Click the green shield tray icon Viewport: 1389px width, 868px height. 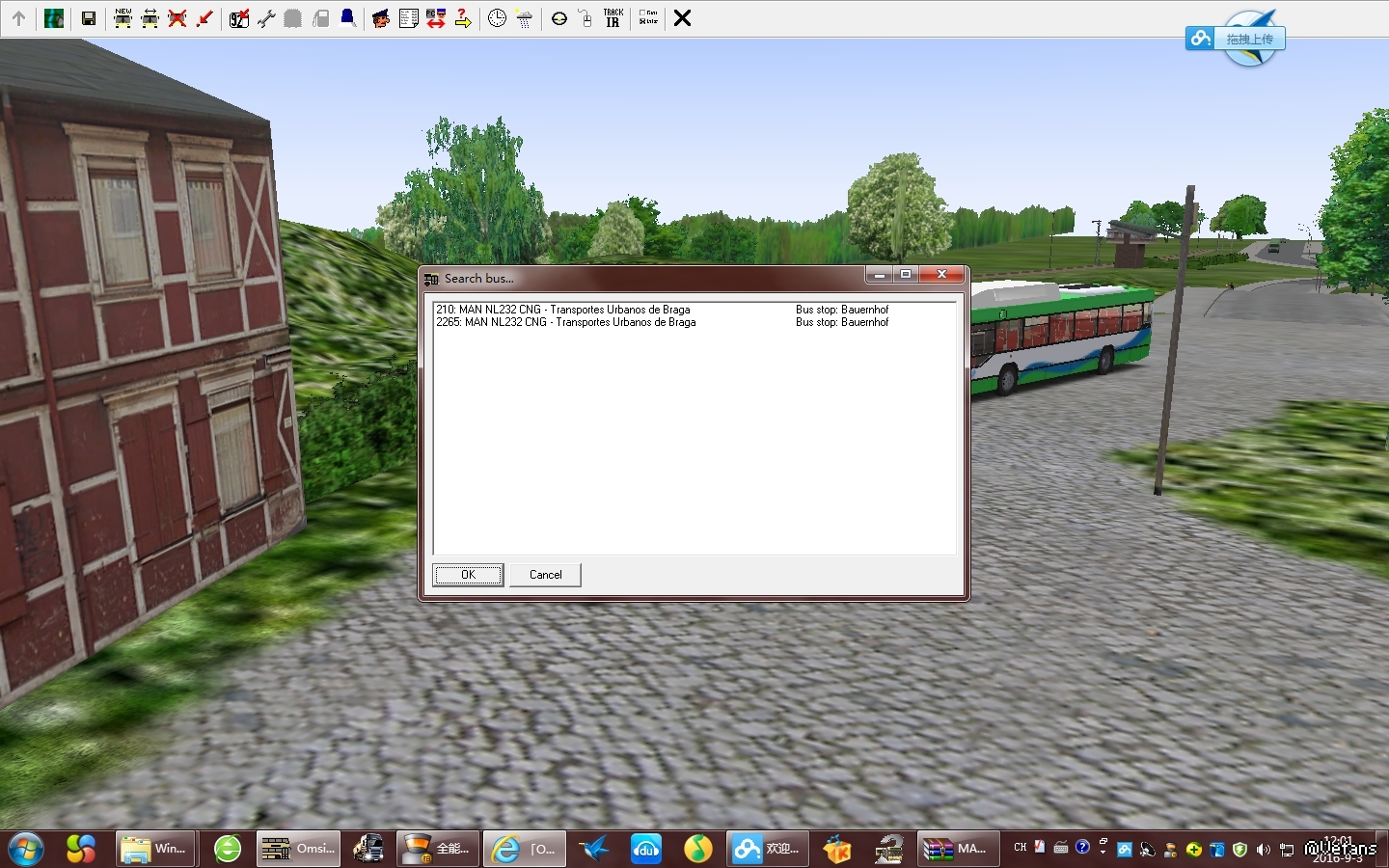coord(1240,850)
